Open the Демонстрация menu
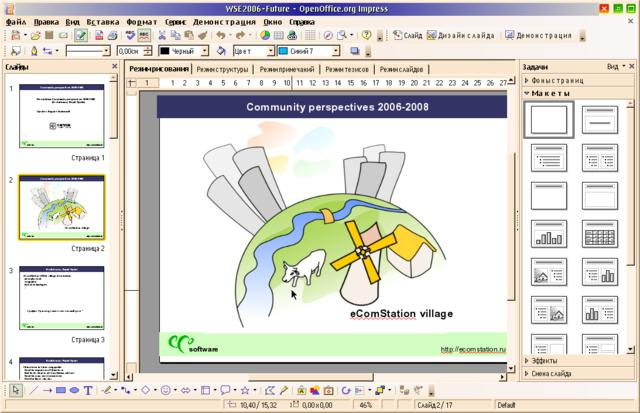 coord(224,22)
